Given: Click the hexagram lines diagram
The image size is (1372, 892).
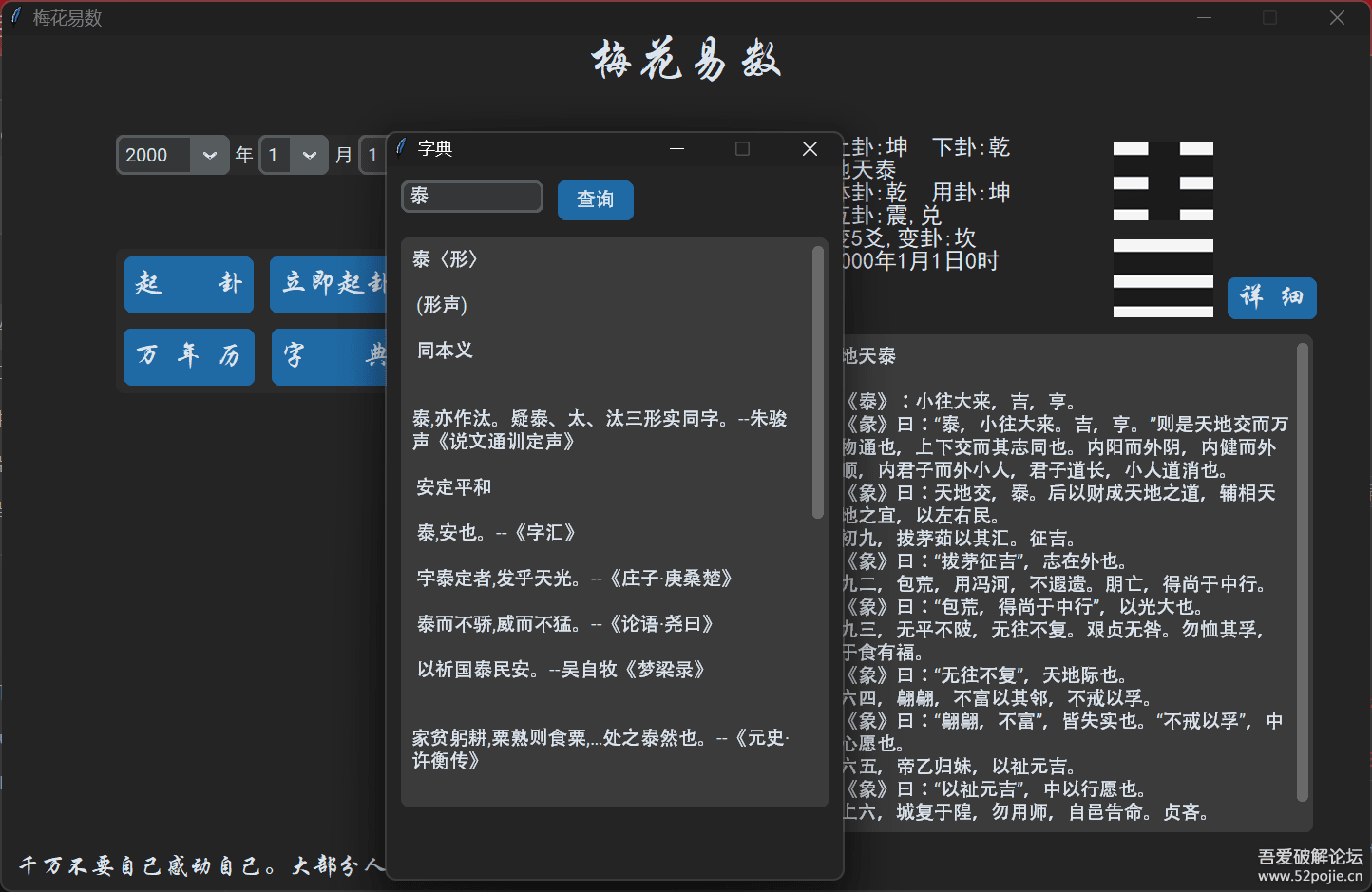Looking at the screenshot, I should click(x=1163, y=230).
